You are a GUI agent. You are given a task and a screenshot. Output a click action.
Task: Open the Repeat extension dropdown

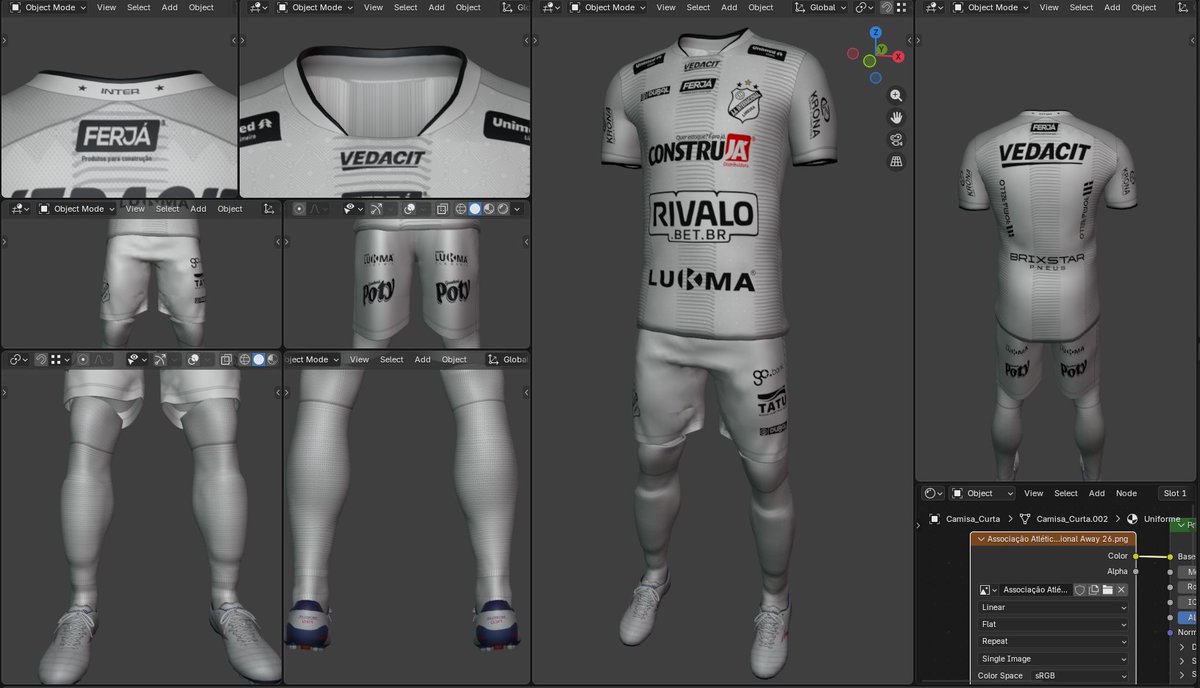[1054, 641]
